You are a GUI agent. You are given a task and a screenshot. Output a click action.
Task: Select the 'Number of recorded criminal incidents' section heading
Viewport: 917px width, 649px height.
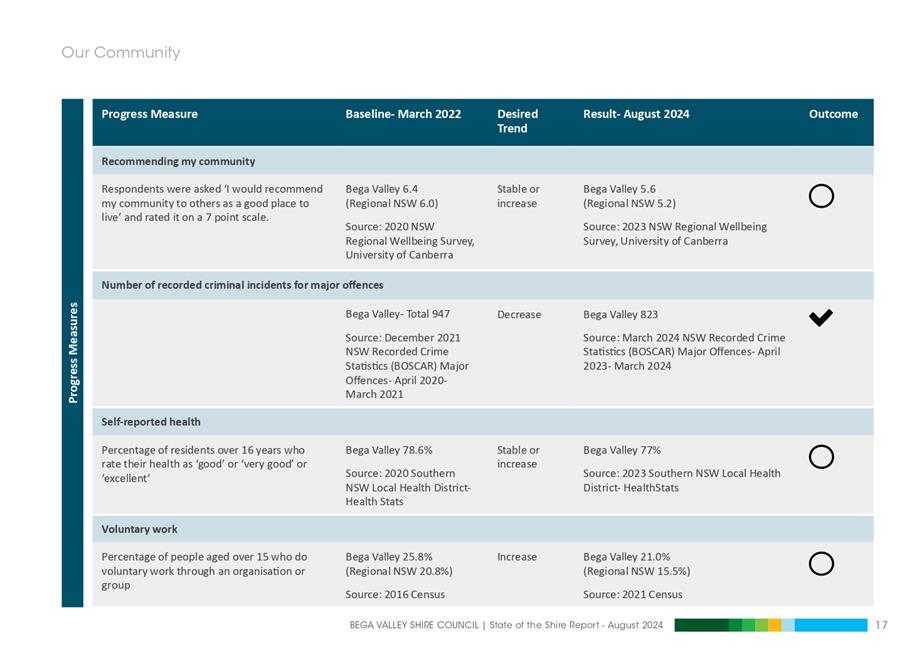coord(242,285)
